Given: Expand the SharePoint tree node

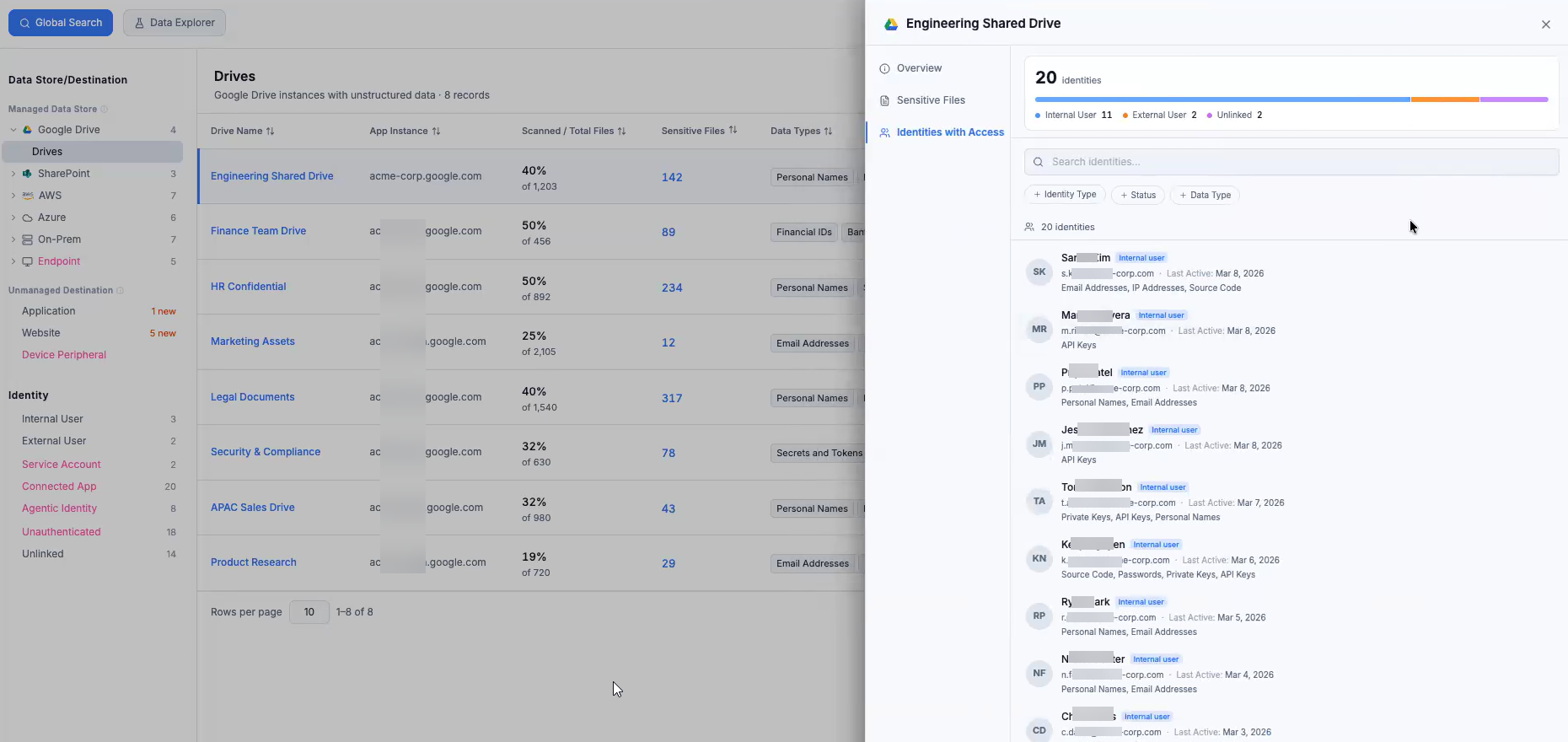Looking at the screenshot, I should [x=13, y=174].
